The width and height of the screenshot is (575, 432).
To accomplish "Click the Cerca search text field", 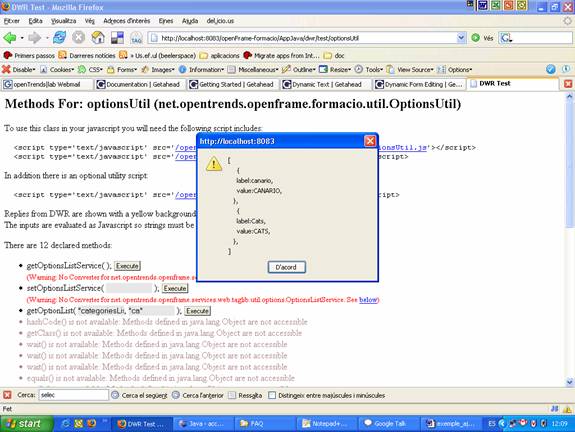I will [x=74, y=395].
